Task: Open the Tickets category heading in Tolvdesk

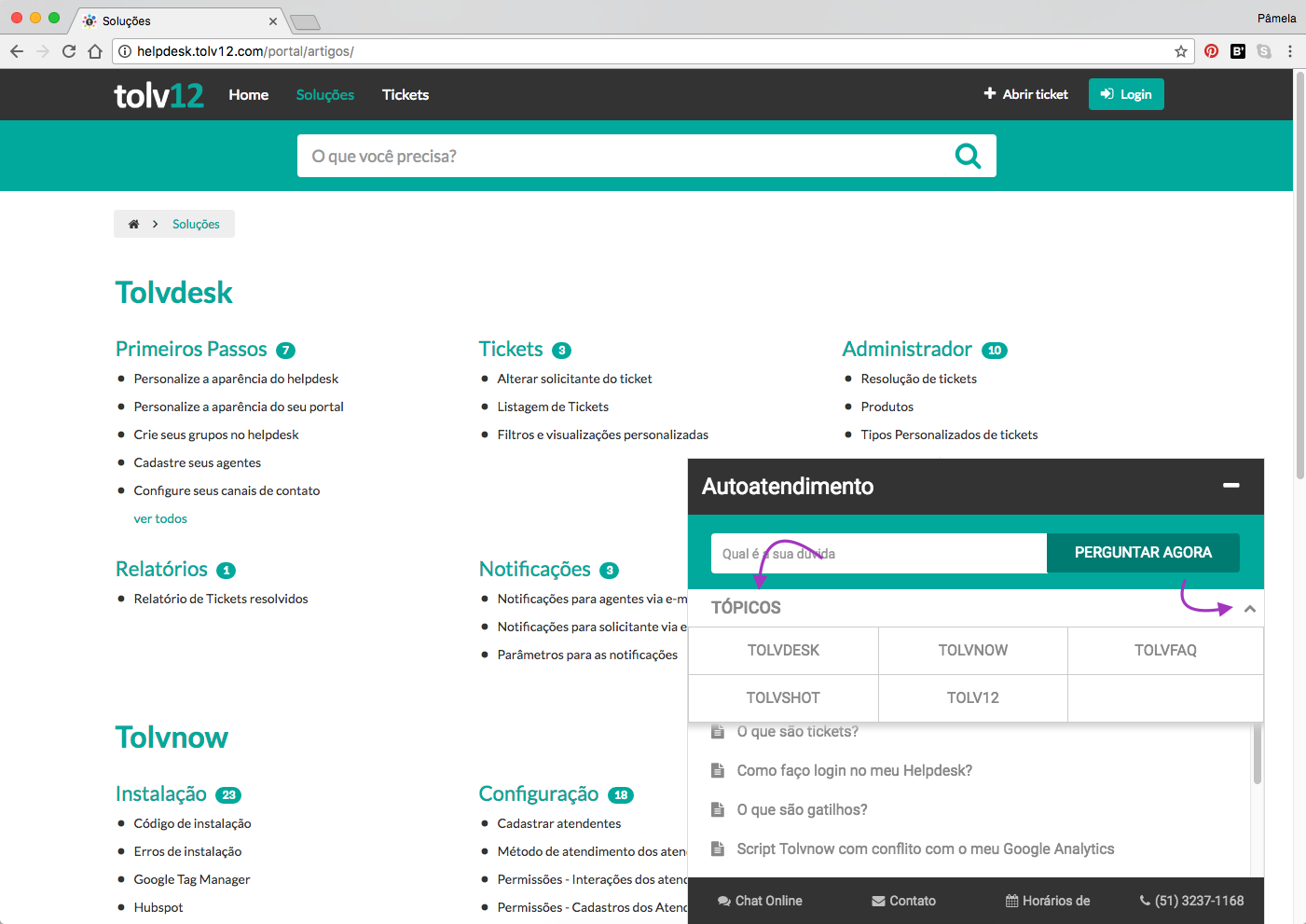Action: (x=511, y=350)
